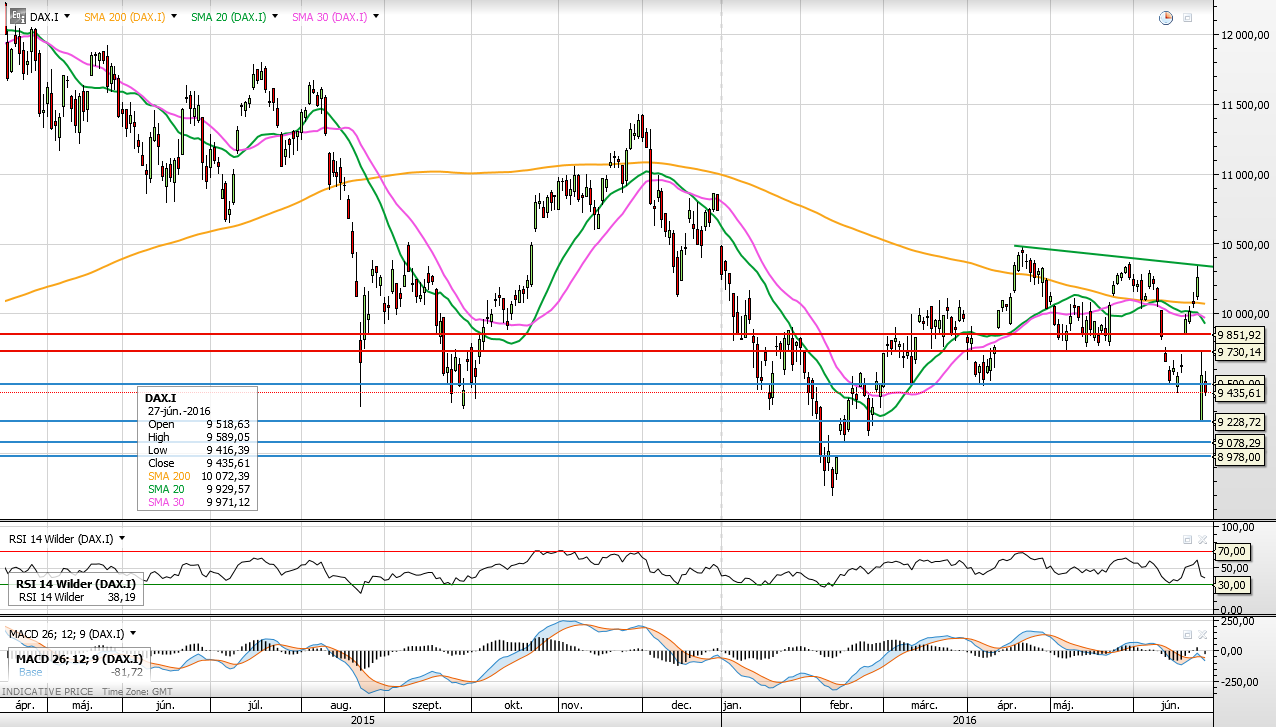Screen dimensions: 1276x727
Task: Close the MACD indicator panel
Action: click(x=1202, y=635)
